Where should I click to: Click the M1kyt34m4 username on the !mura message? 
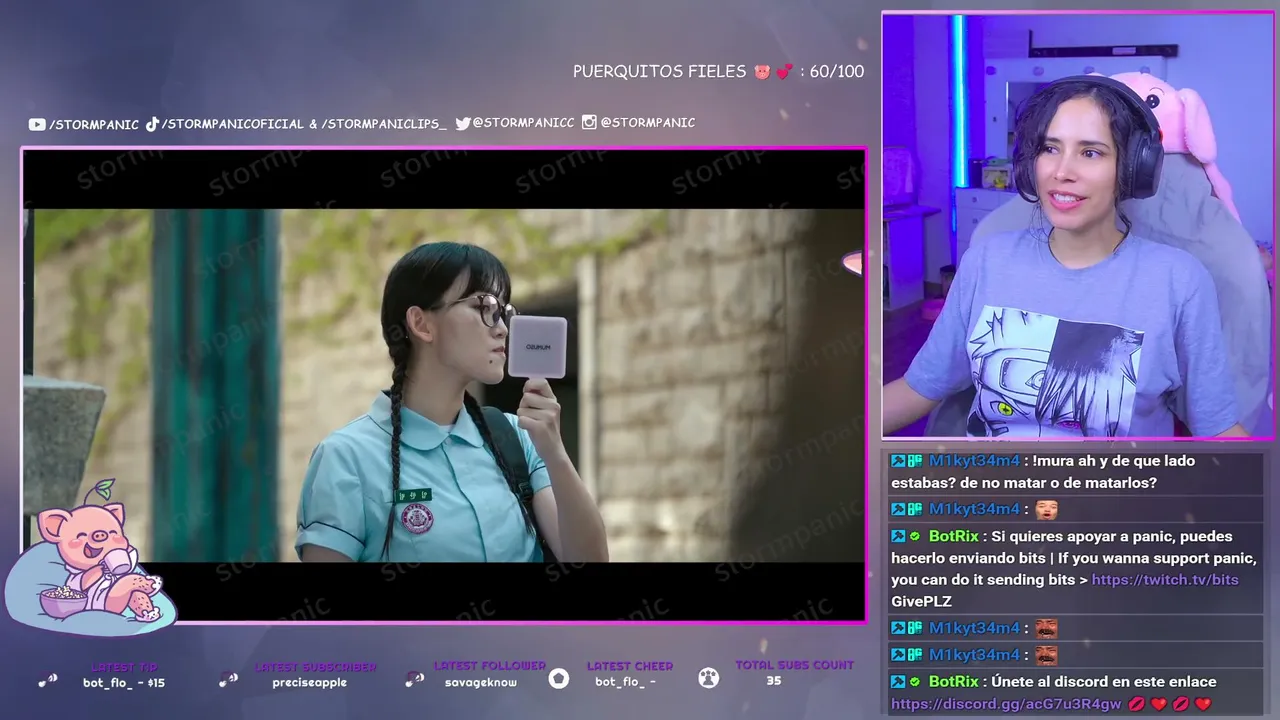(x=974, y=461)
